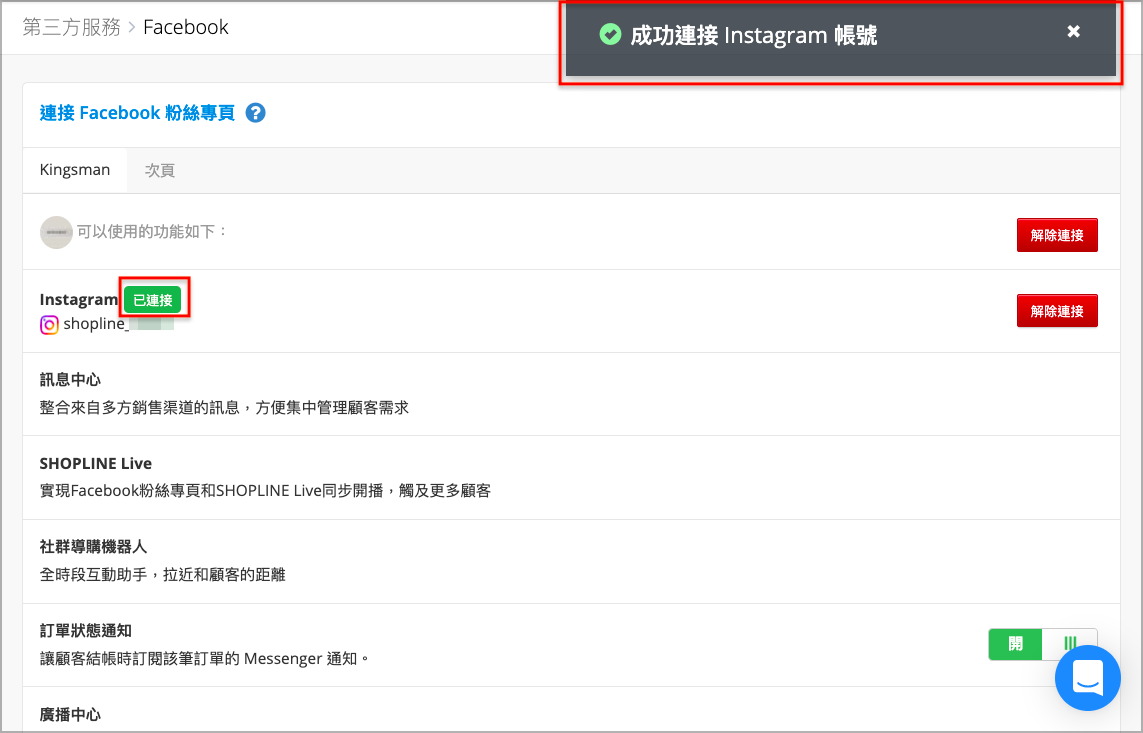Image resolution: width=1143 pixels, height=733 pixels.
Task: Click the shopline_ Instagram account name
Action: click(95, 324)
